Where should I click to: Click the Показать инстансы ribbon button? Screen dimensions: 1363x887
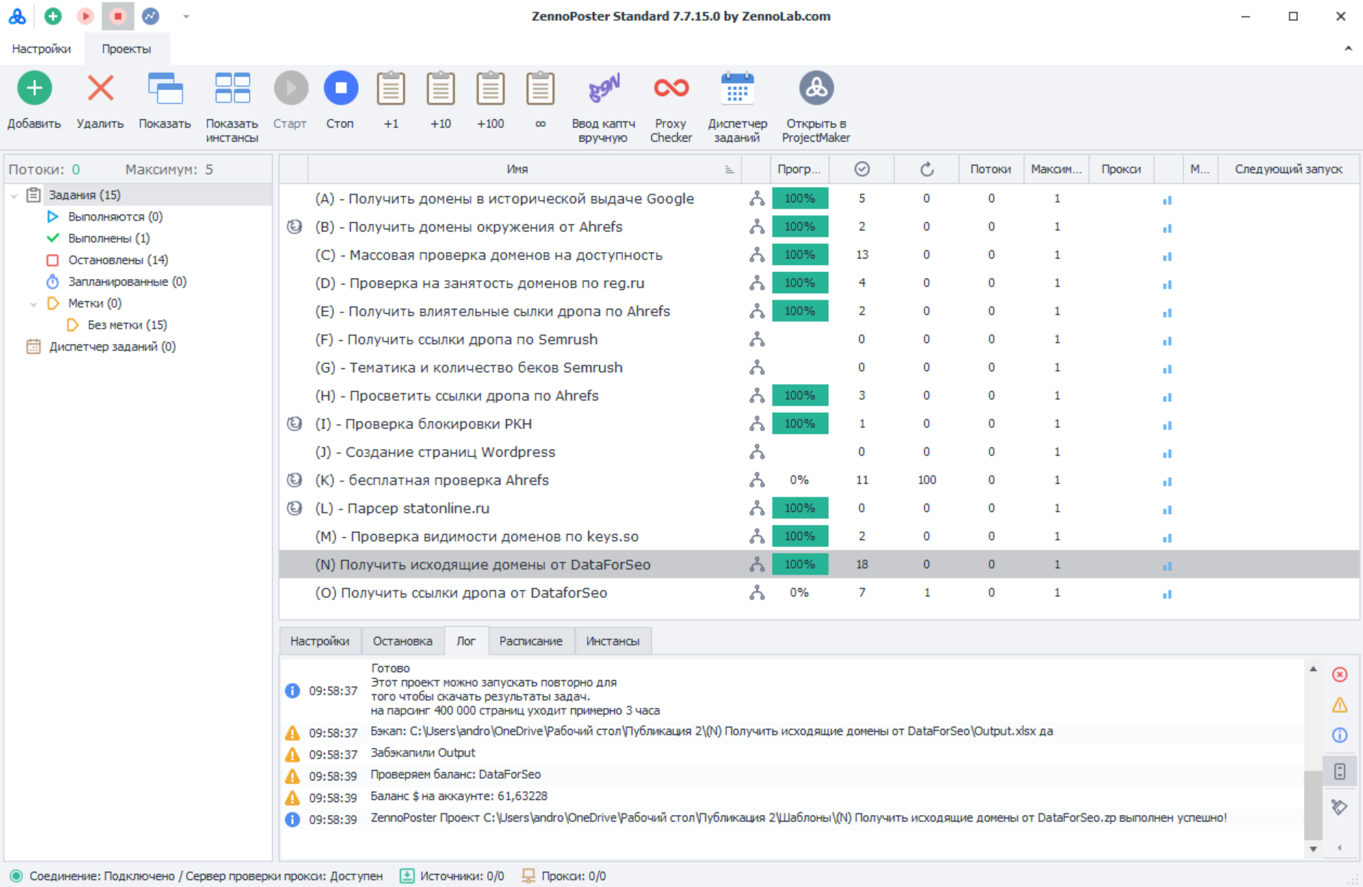232,108
